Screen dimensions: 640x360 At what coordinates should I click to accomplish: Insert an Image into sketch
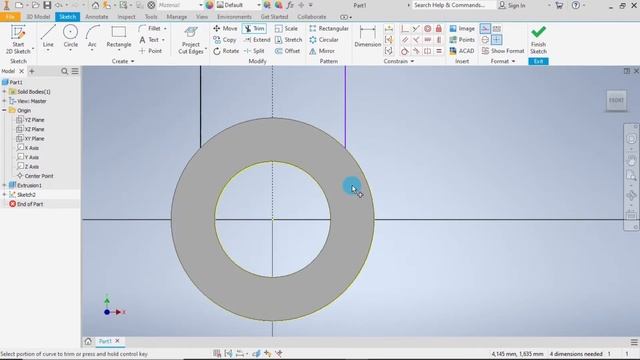click(x=462, y=29)
